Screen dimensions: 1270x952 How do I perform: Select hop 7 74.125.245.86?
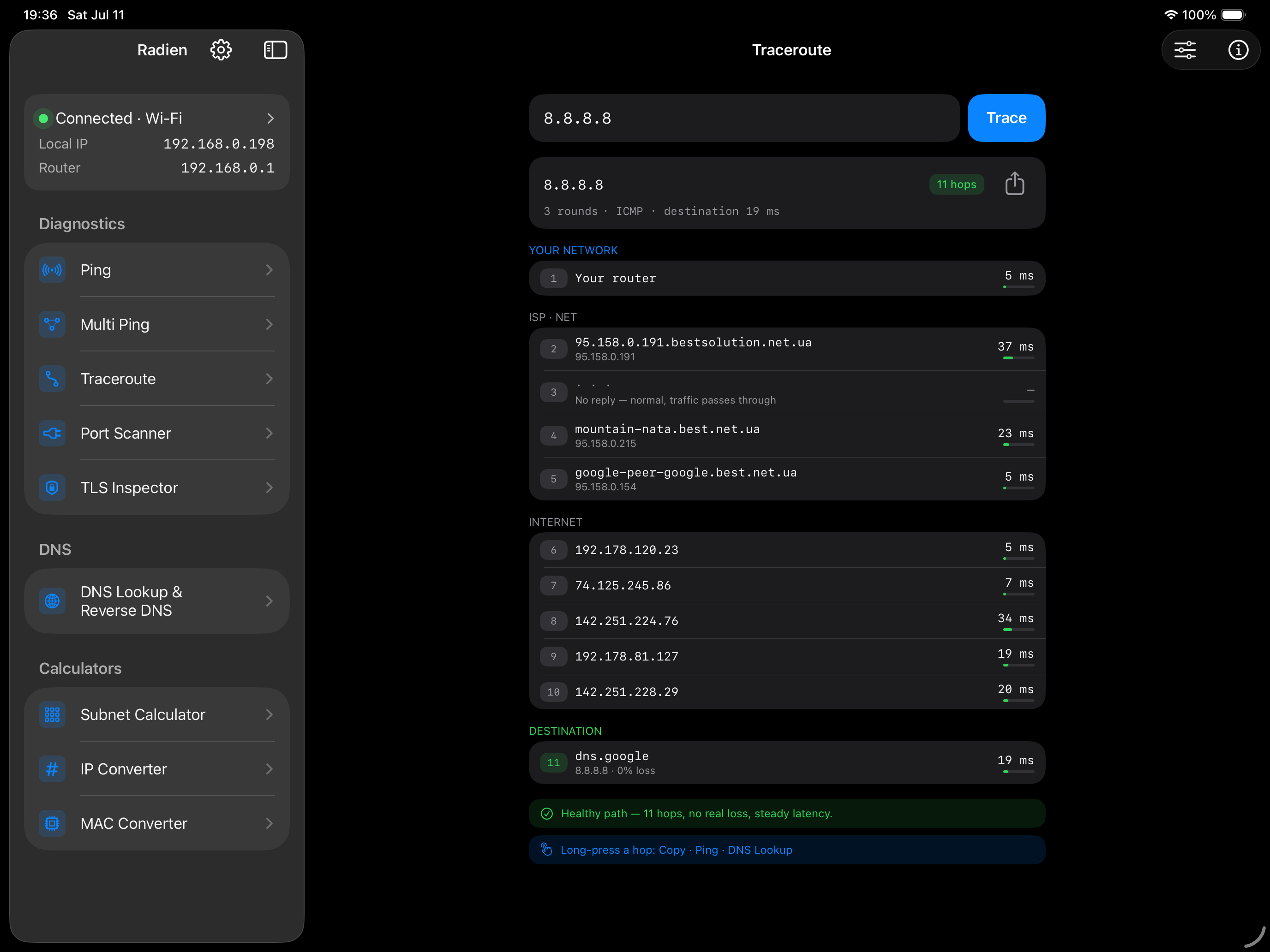click(786, 585)
